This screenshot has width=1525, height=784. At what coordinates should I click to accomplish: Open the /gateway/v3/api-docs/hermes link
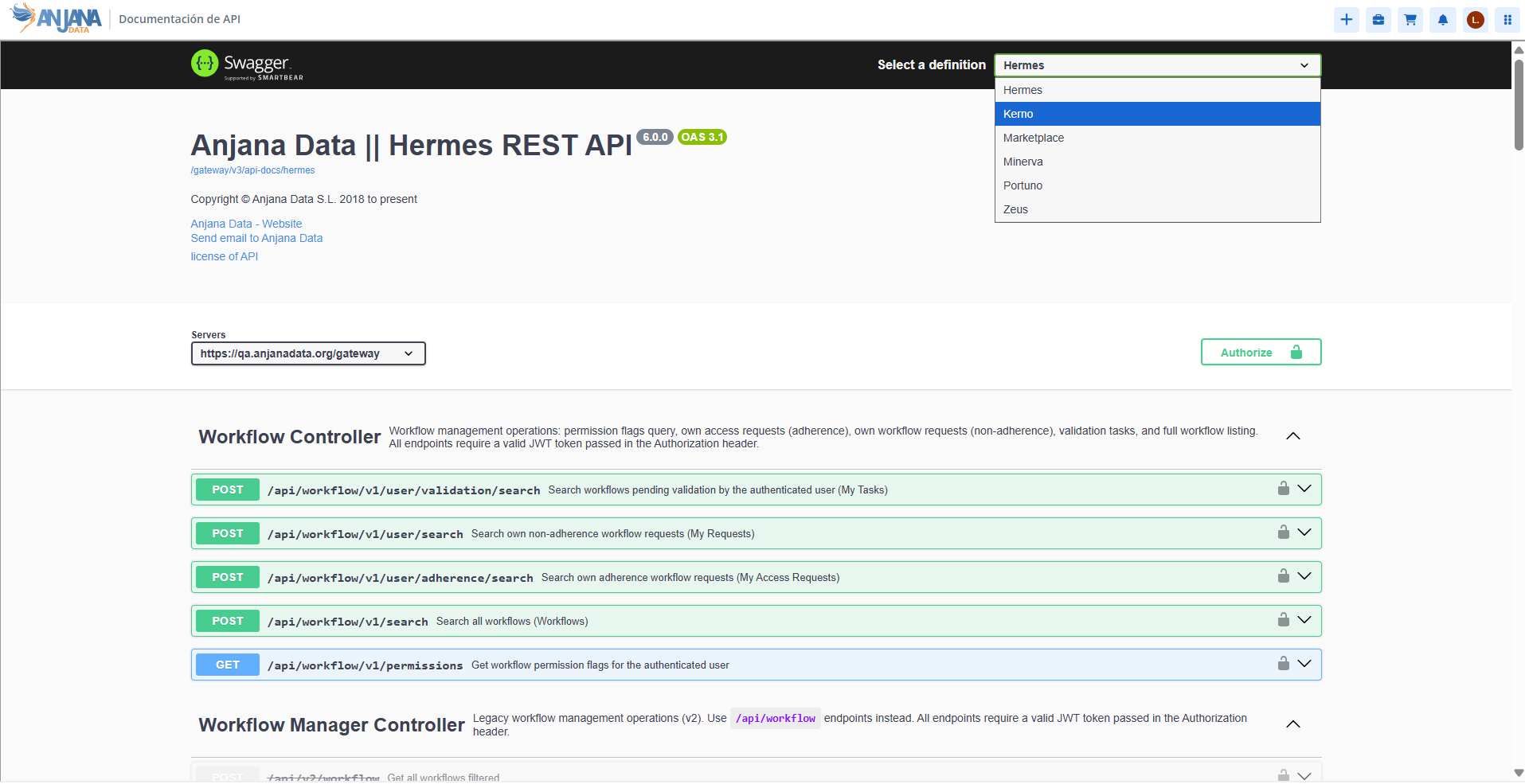point(252,170)
